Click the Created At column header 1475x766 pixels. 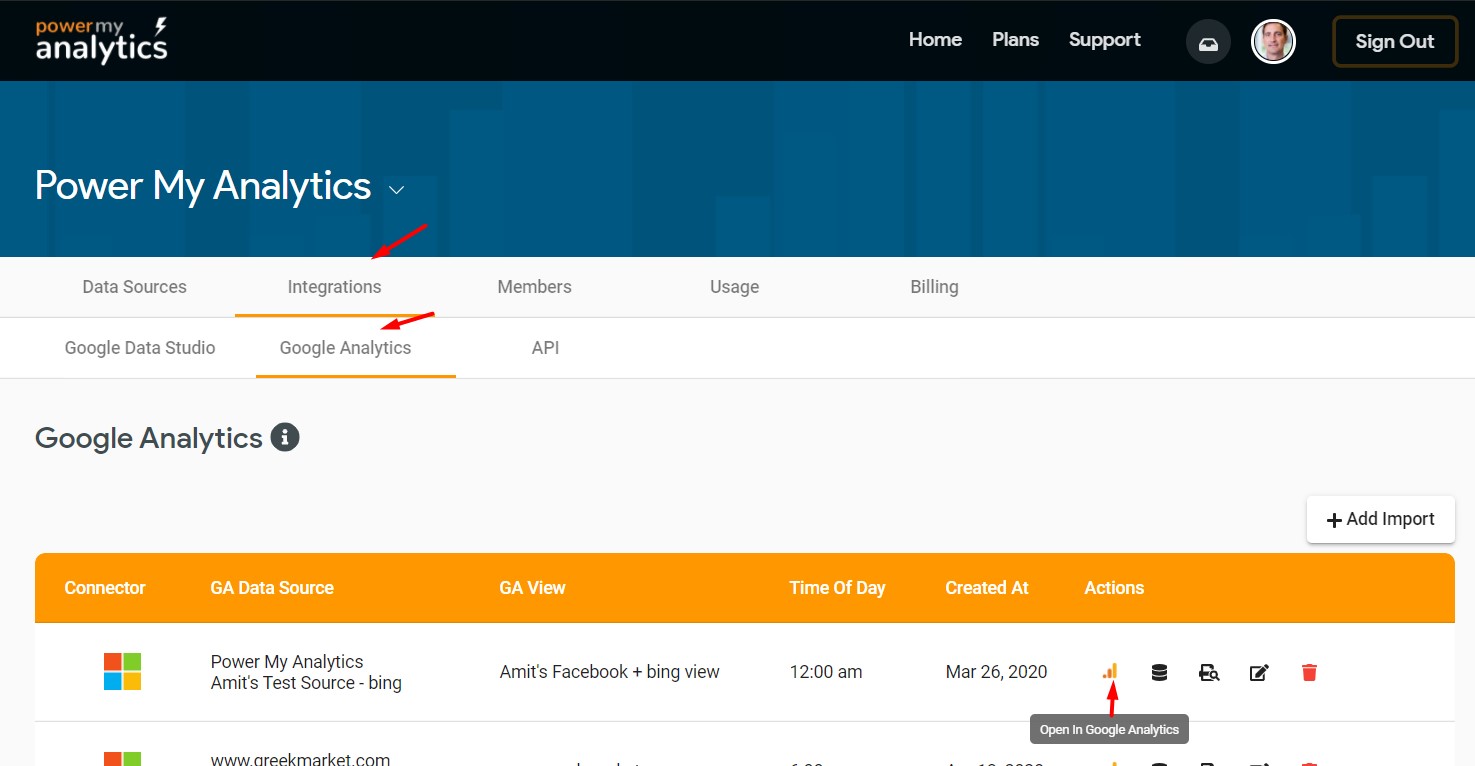[x=987, y=588]
